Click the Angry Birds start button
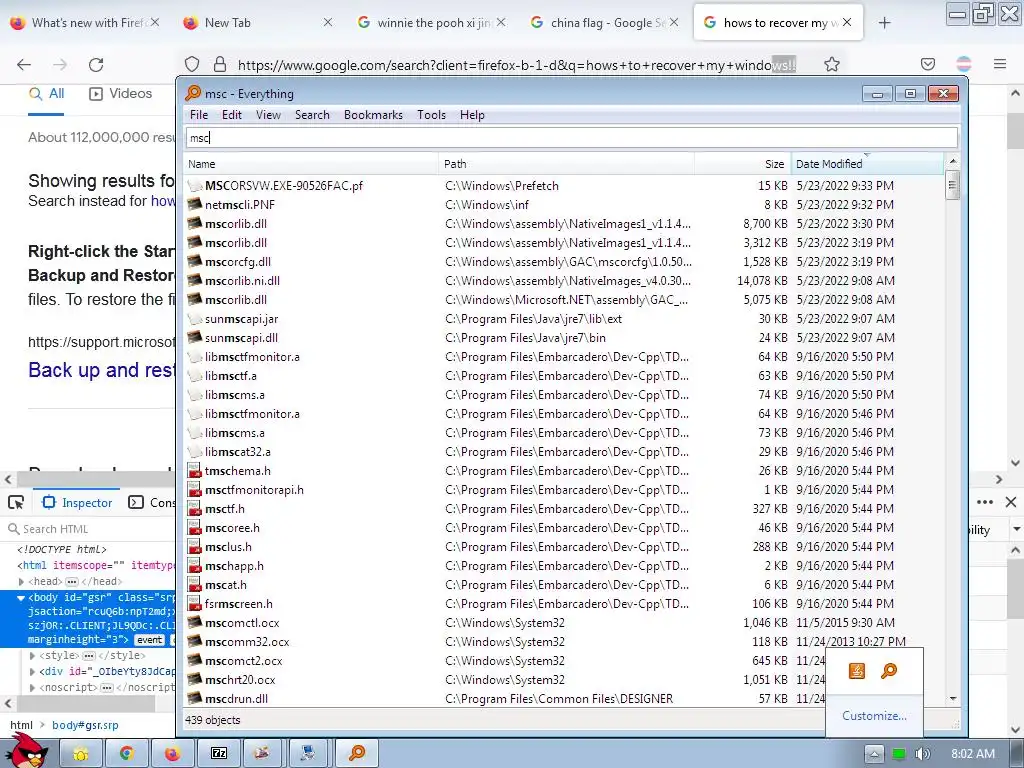 (x=28, y=751)
